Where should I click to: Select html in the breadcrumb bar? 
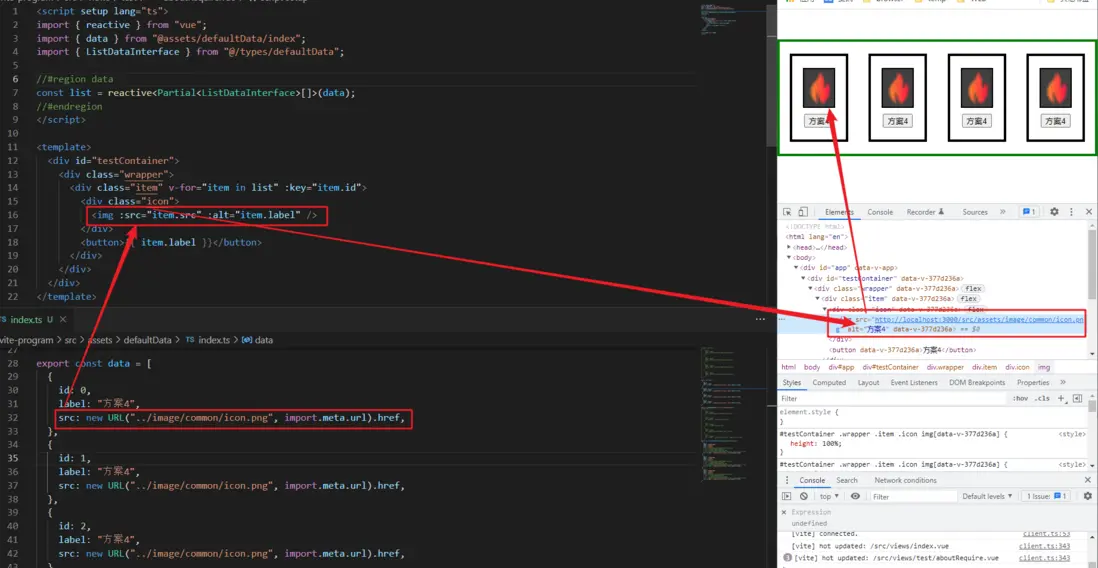788,367
